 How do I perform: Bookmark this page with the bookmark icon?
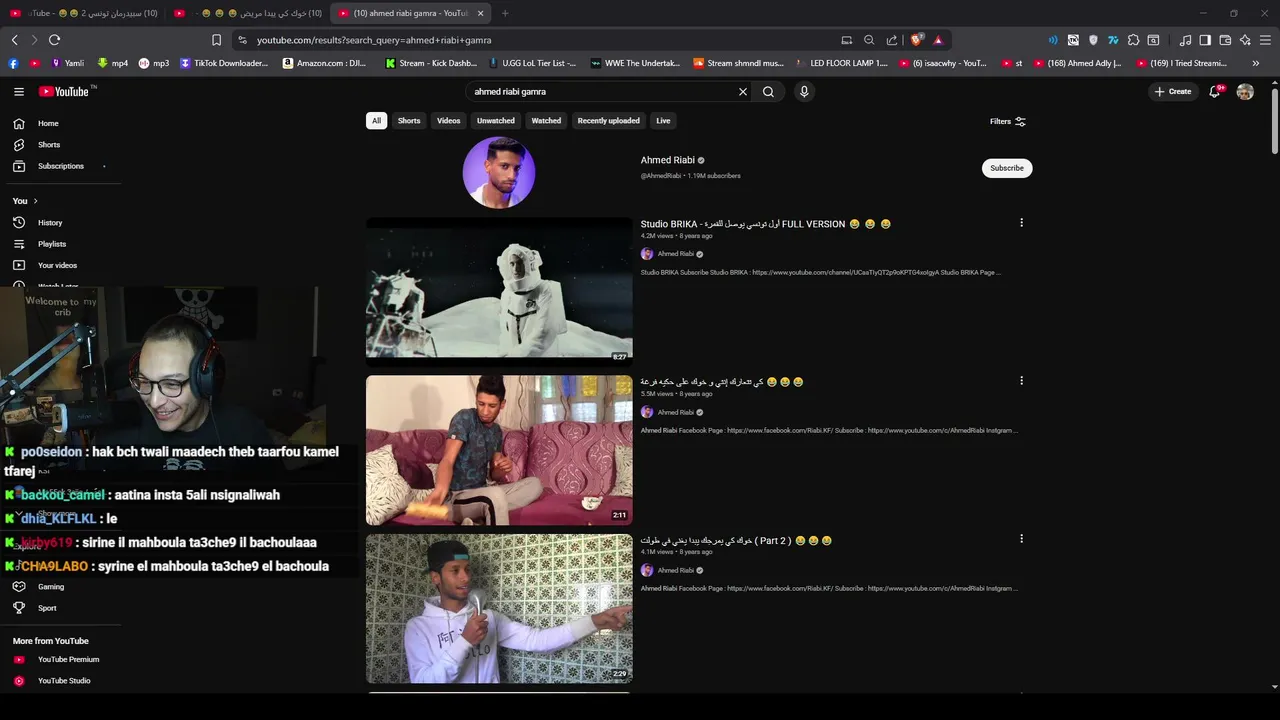point(216,40)
